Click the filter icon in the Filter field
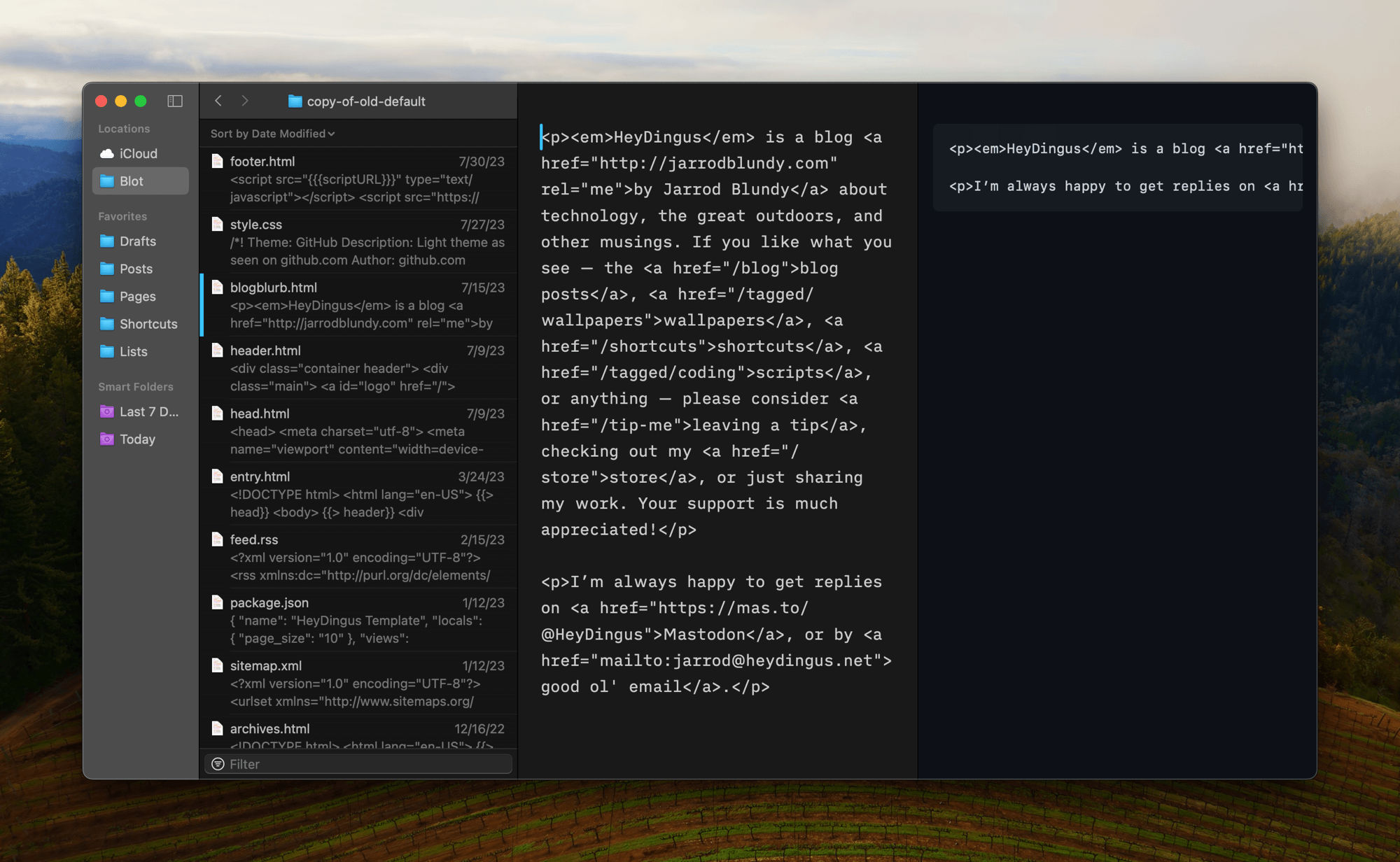 218,764
